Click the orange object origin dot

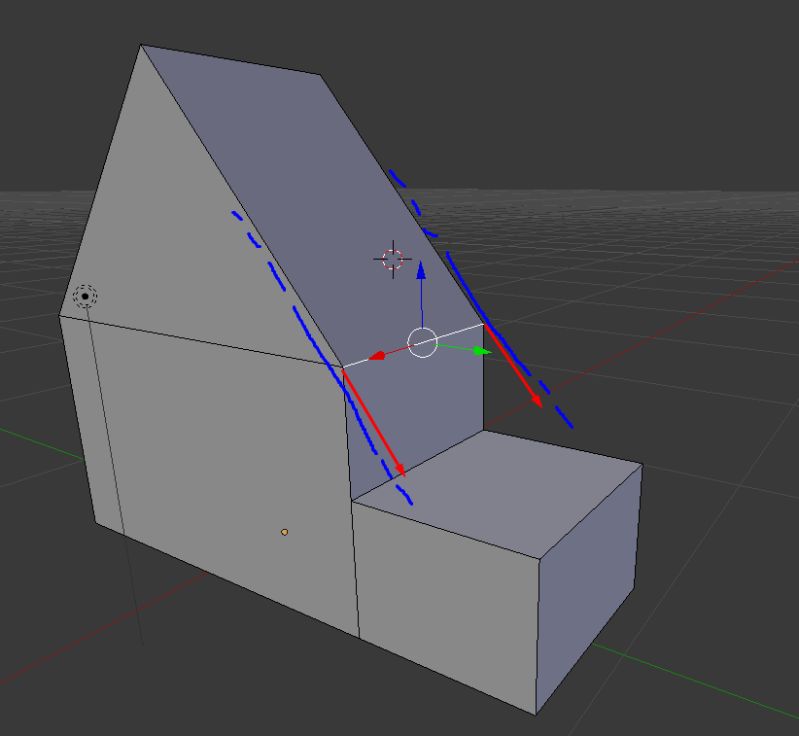click(x=284, y=532)
